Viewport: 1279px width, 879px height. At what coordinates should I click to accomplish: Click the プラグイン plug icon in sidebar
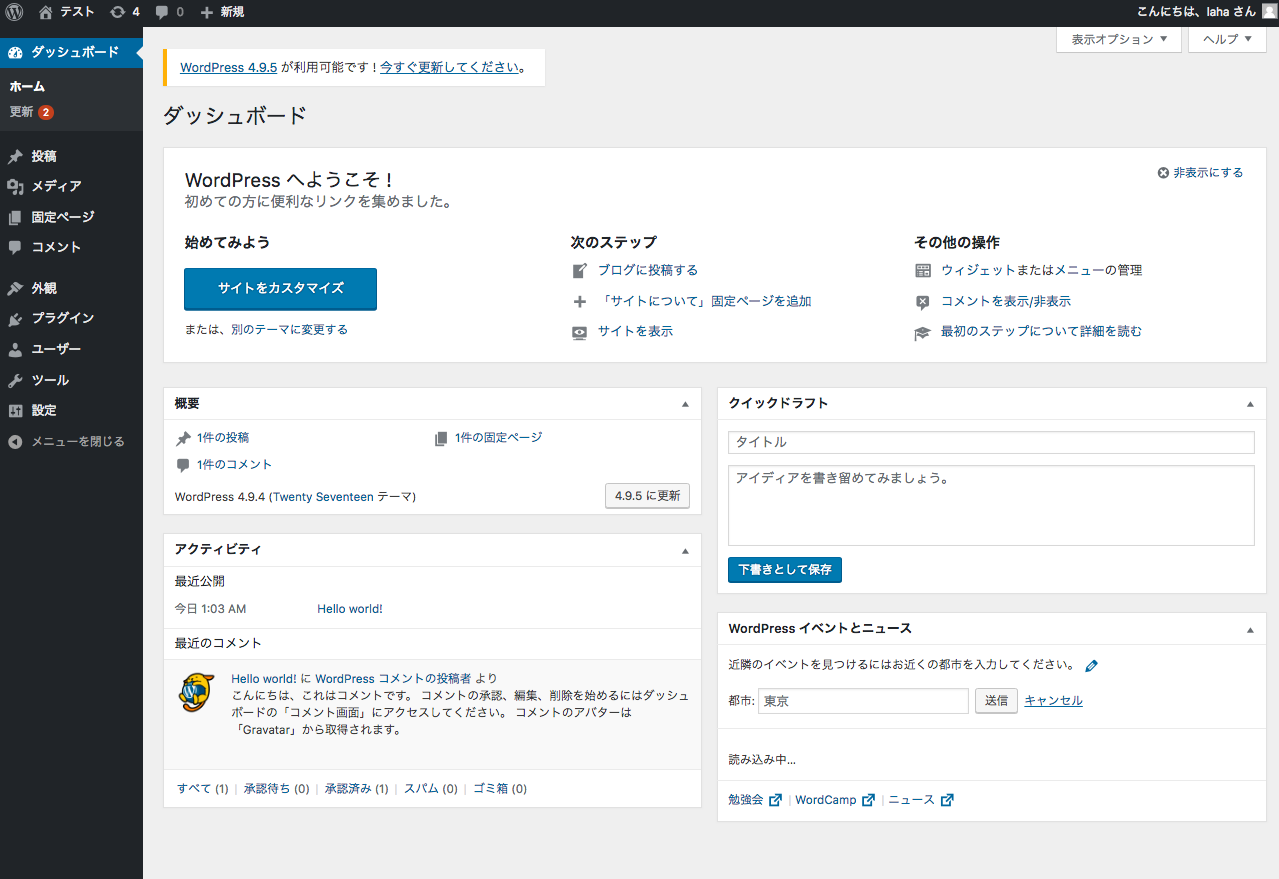[15, 319]
